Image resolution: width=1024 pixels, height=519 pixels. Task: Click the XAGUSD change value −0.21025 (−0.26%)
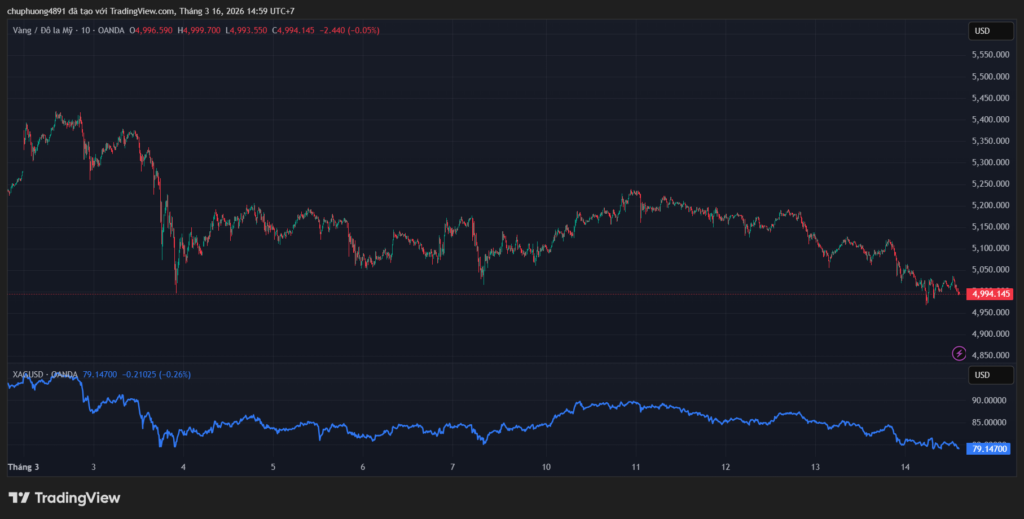[156, 374]
